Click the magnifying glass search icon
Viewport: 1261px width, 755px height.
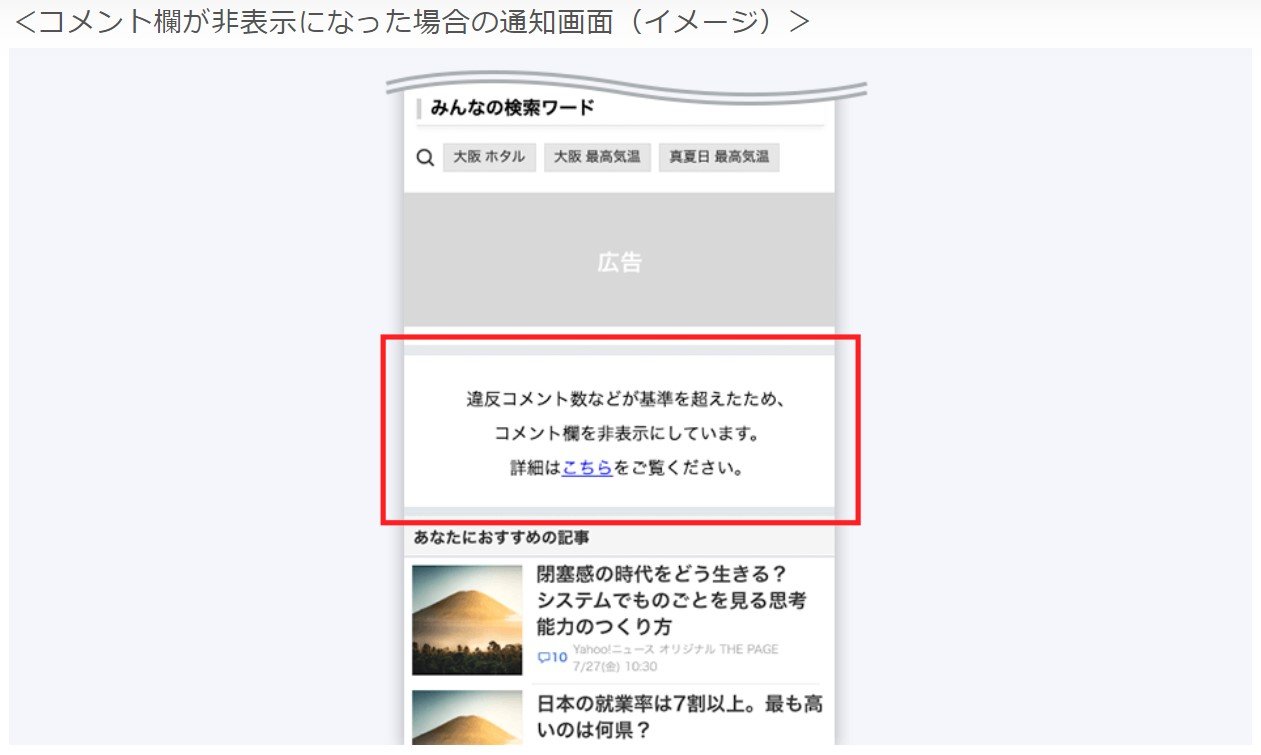point(425,158)
